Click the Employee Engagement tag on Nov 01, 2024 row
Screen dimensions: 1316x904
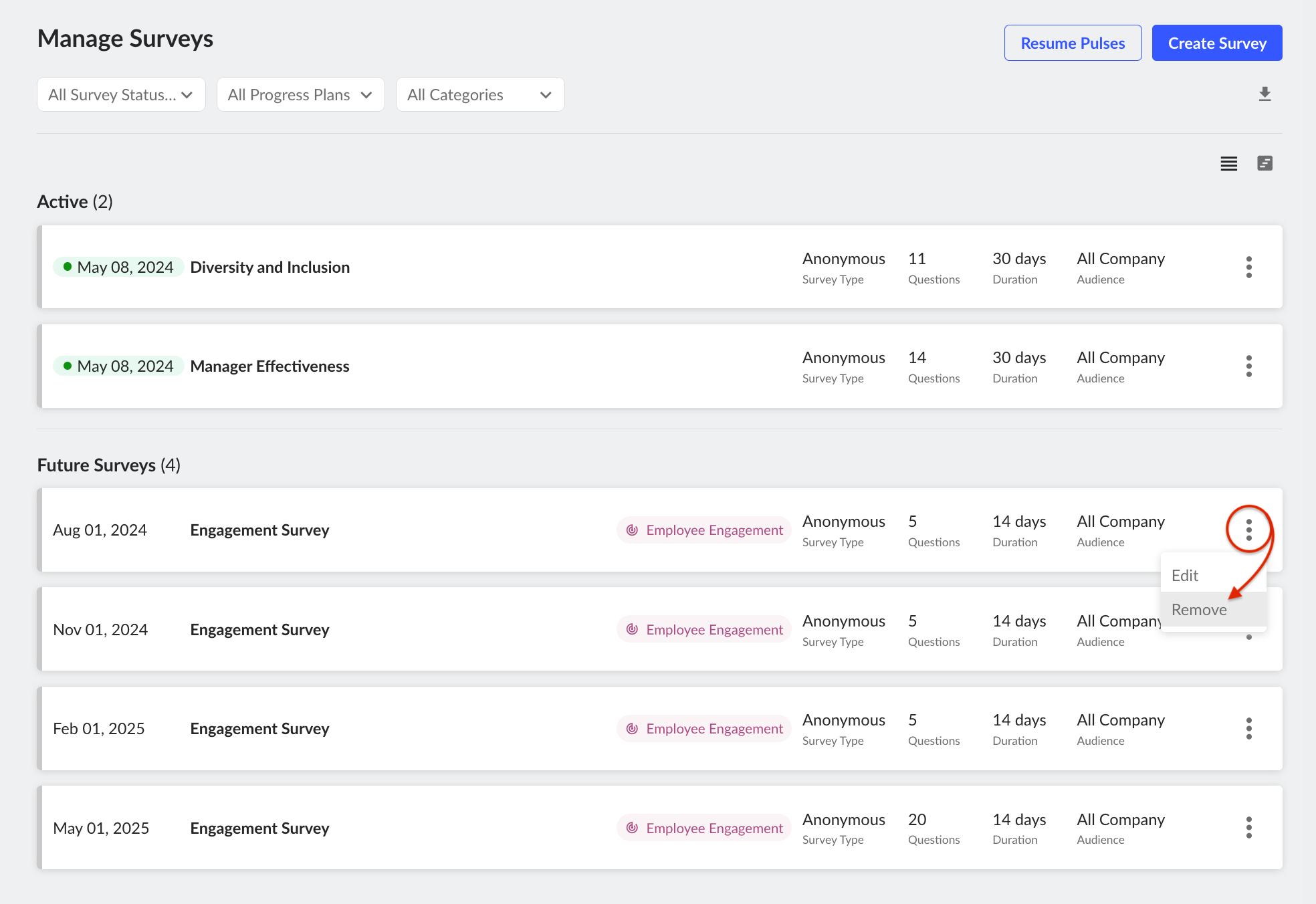click(x=704, y=630)
